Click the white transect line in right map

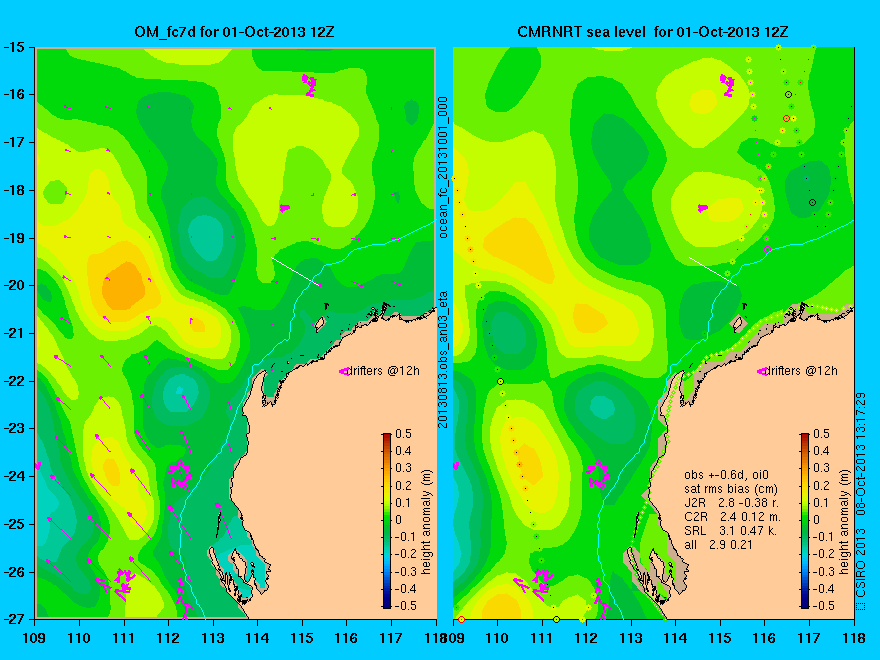pyautogui.click(x=713, y=272)
